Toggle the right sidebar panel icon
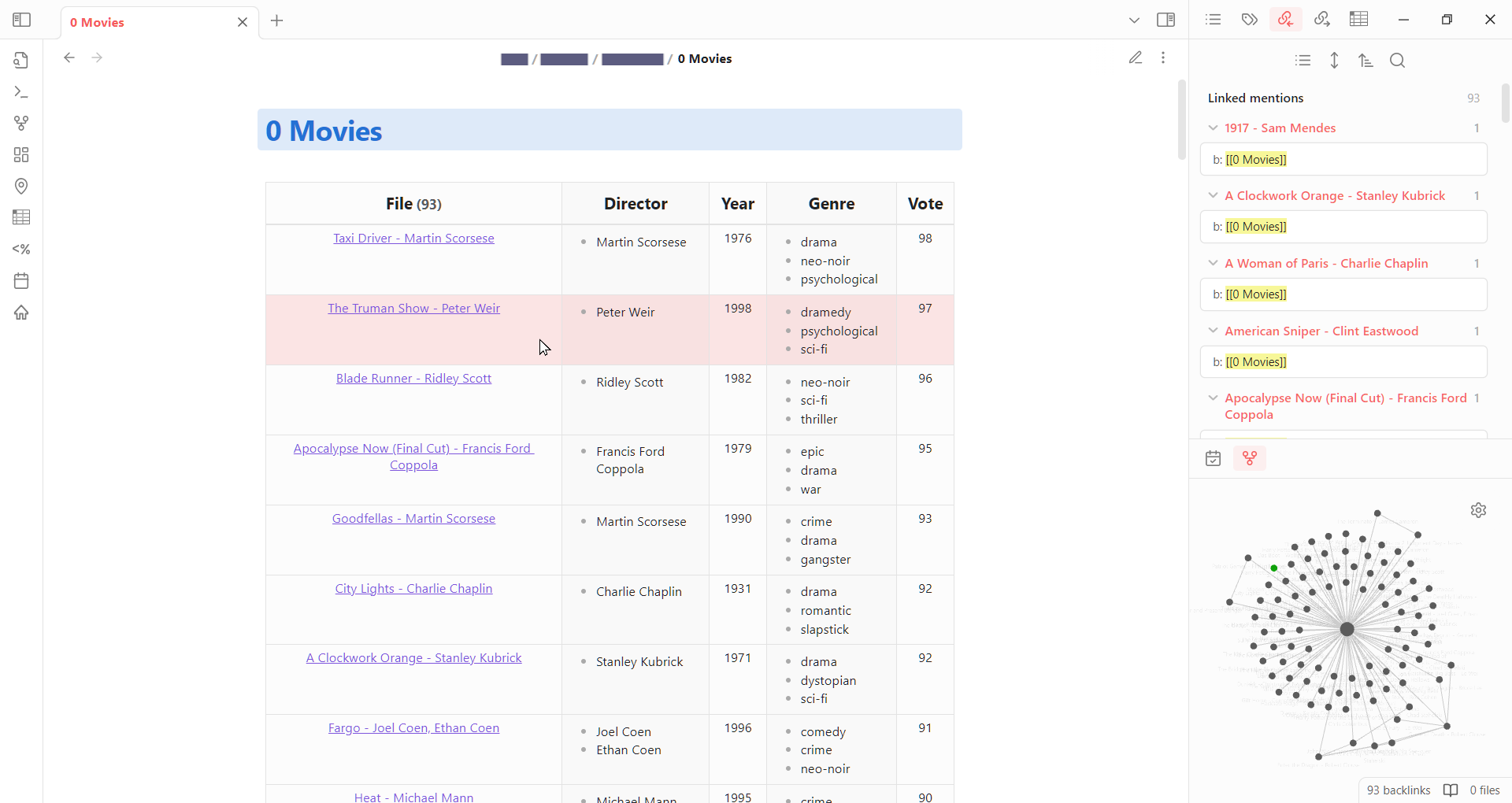The image size is (1512, 803). point(1166,20)
